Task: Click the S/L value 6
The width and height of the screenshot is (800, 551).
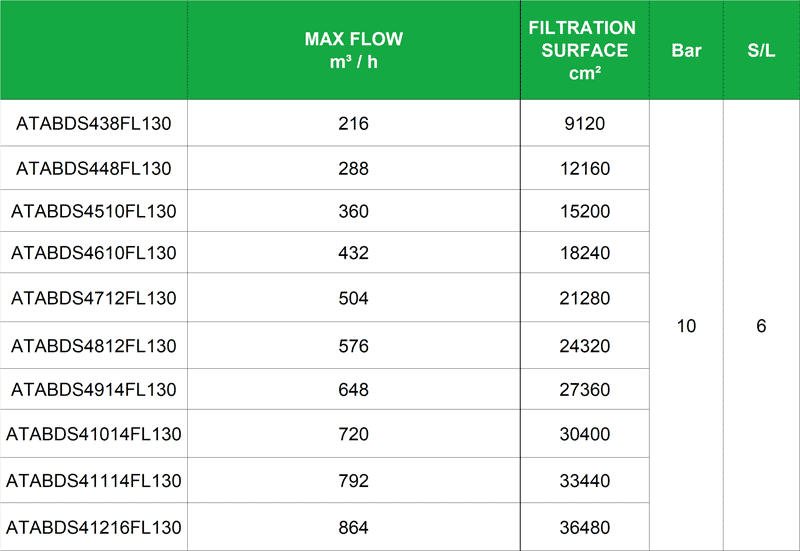Action: pos(761,325)
